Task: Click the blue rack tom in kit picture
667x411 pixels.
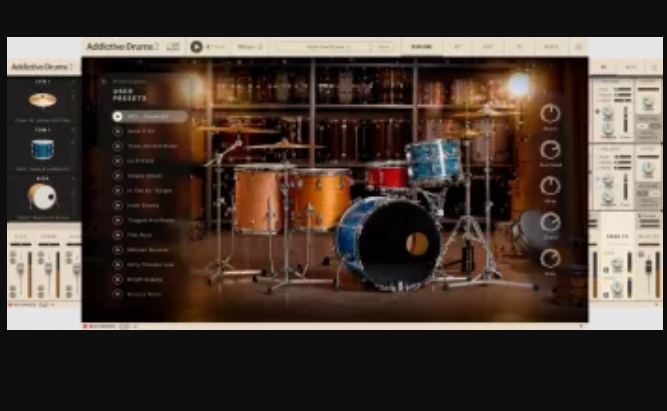Action: pos(434,162)
